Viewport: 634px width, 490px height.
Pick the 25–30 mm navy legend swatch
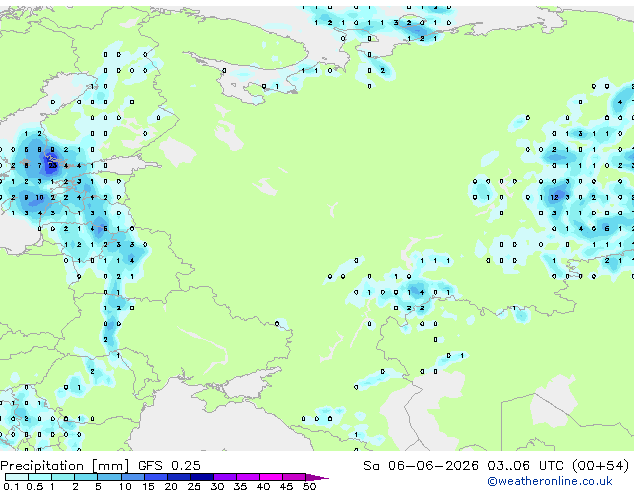click(x=201, y=477)
